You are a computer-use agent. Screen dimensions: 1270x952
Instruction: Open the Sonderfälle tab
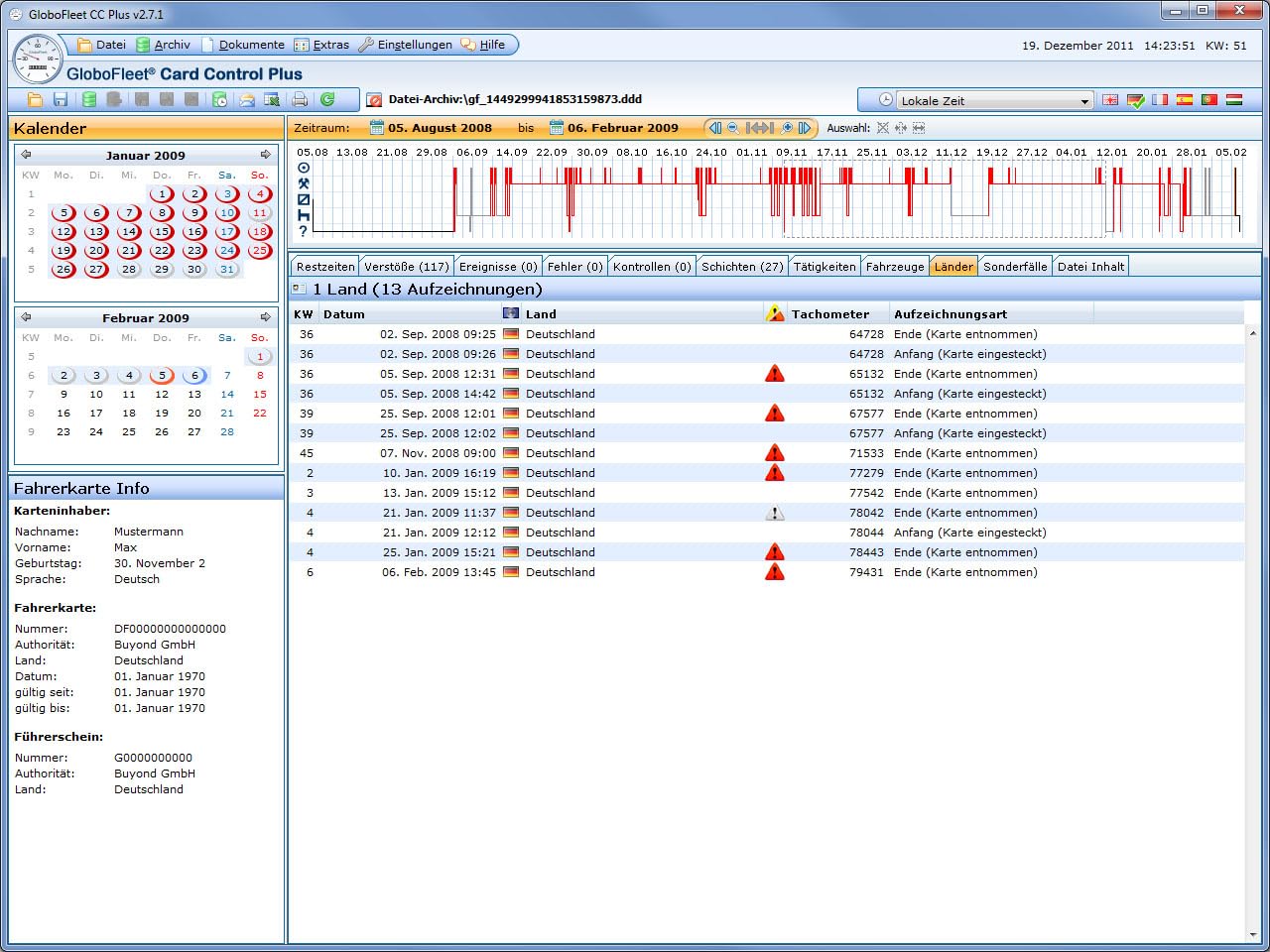pyautogui.click(x=1015, y=267)
